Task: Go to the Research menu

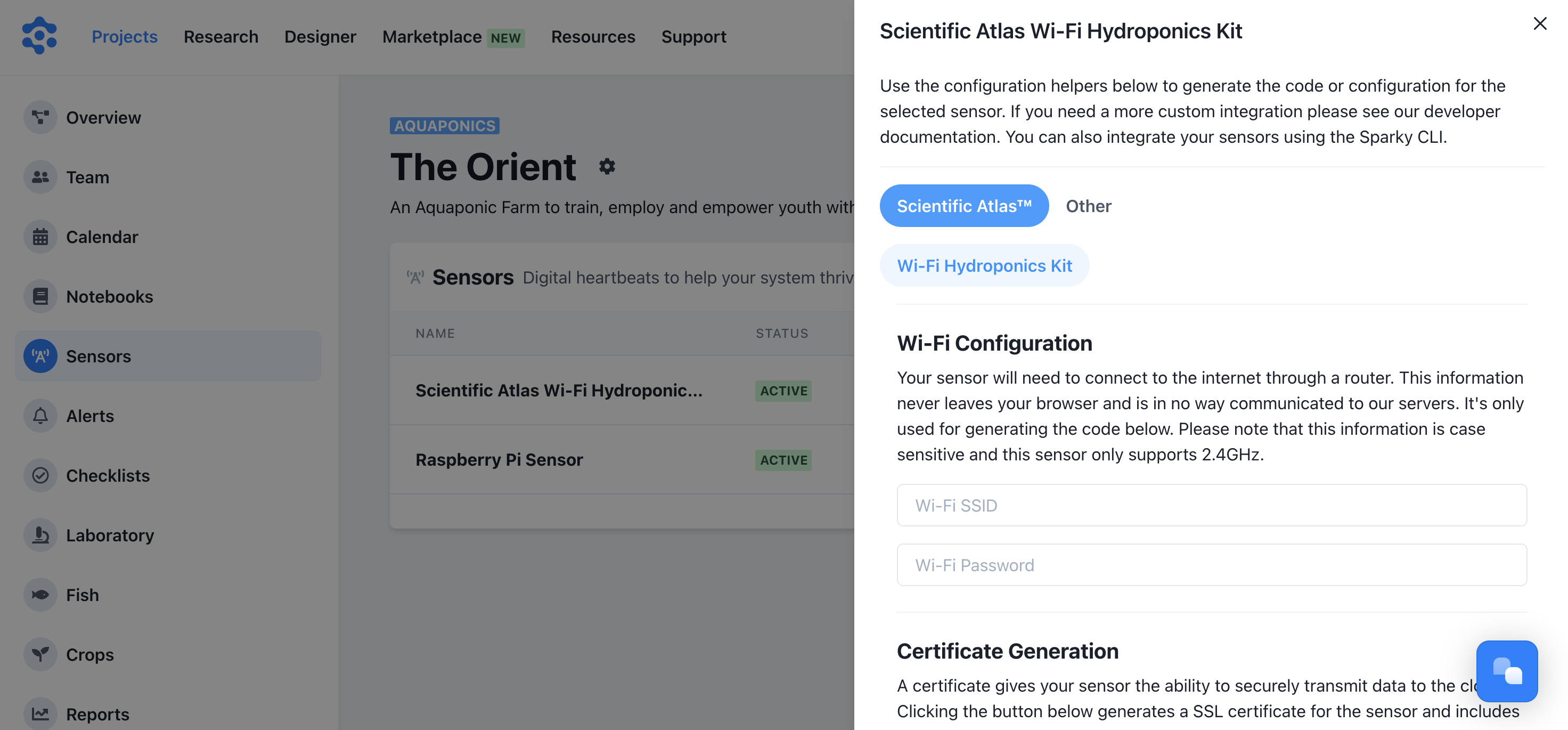Action: (221, 37)
